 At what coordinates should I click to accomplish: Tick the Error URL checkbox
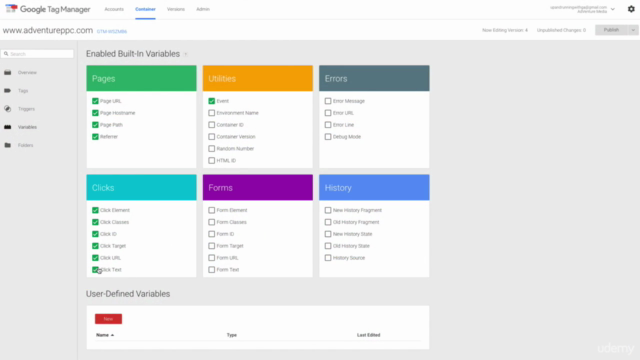coord(328,113)
